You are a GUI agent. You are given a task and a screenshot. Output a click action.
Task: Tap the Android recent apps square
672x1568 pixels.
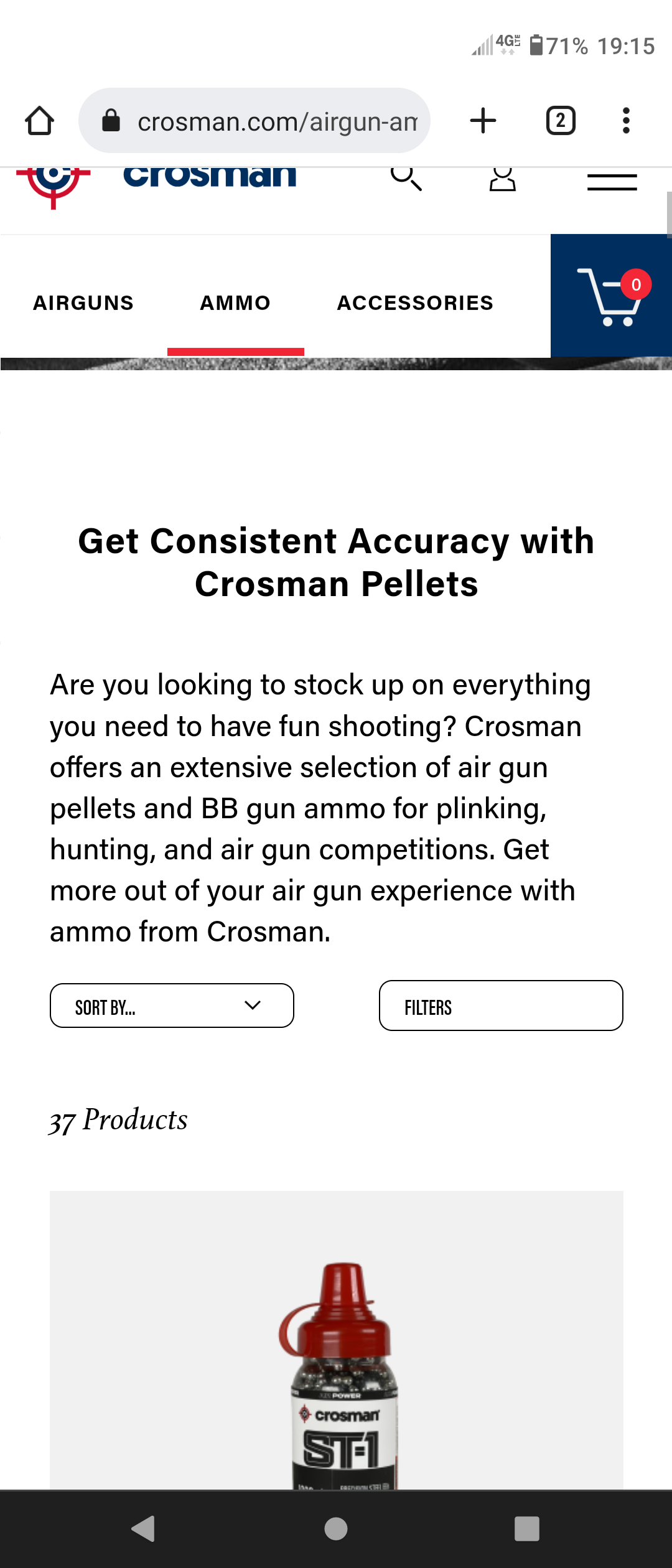527,1528
